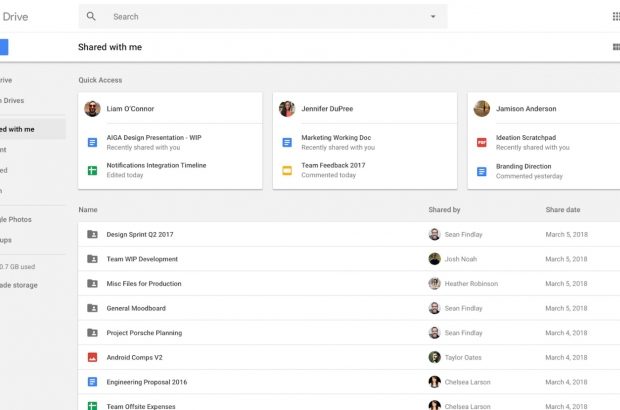Sort files by Name column header
The width and height of the screenshot is (620, 410).
pos(88,210)
